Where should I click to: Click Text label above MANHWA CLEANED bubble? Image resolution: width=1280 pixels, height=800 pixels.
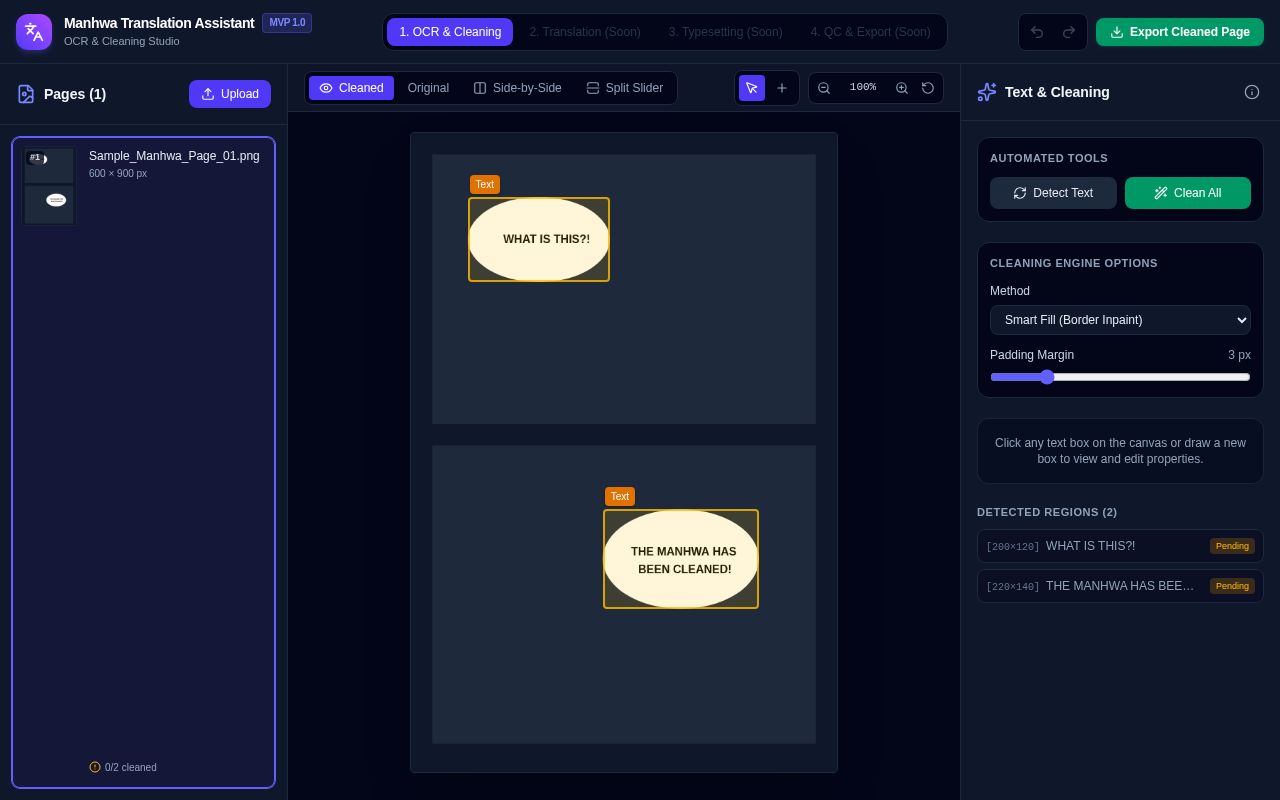click(620, 497)
